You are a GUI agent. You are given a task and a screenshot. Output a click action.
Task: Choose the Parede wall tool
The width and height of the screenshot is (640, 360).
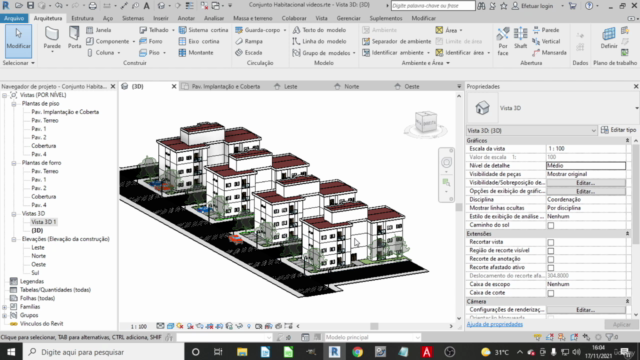pyautogui.click(x=52, y=38)
